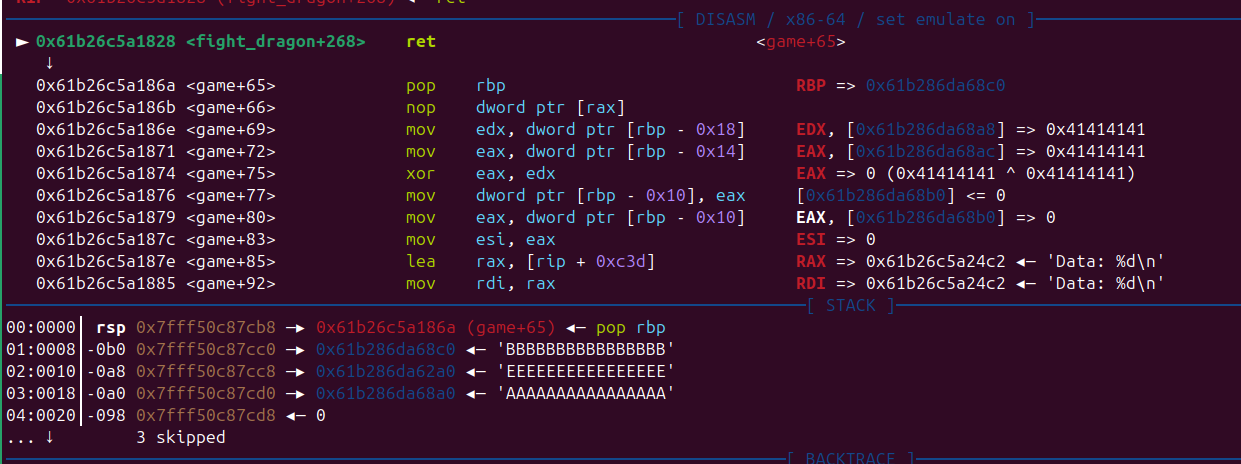This screenshot has height=464, width=1241.
Task: Click the nop mnemonic at game+66
Action: (421, 108)
